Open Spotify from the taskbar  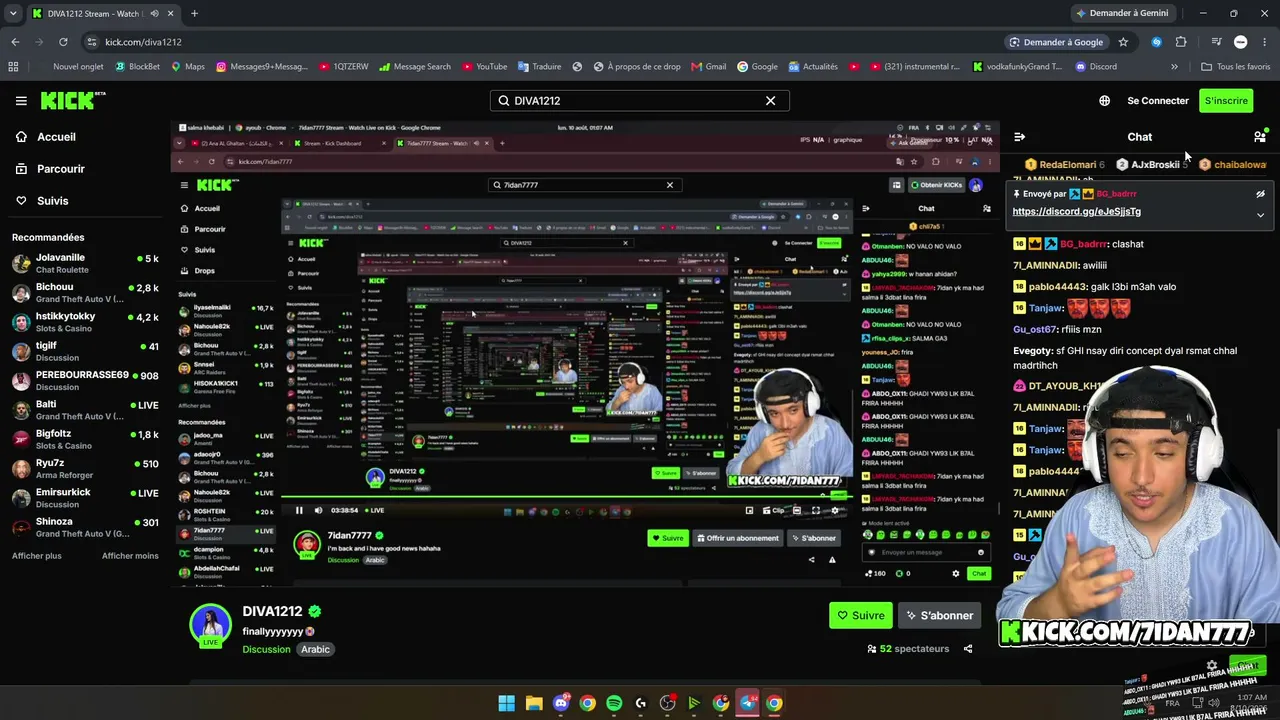pos(614,703)
